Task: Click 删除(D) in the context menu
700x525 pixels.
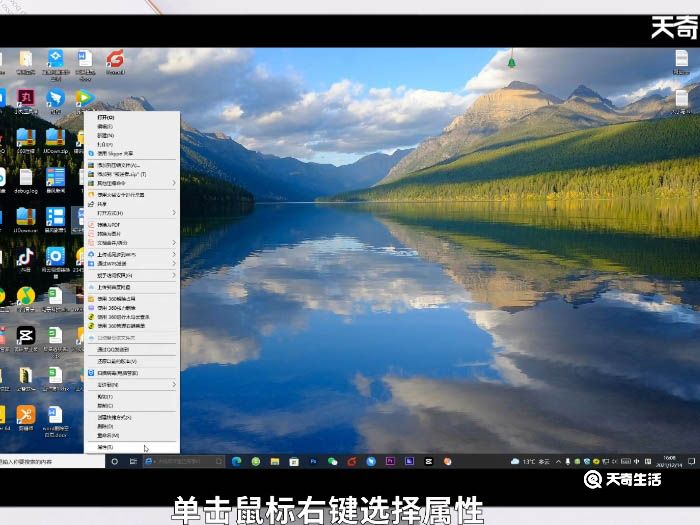Action: [106, 426]
